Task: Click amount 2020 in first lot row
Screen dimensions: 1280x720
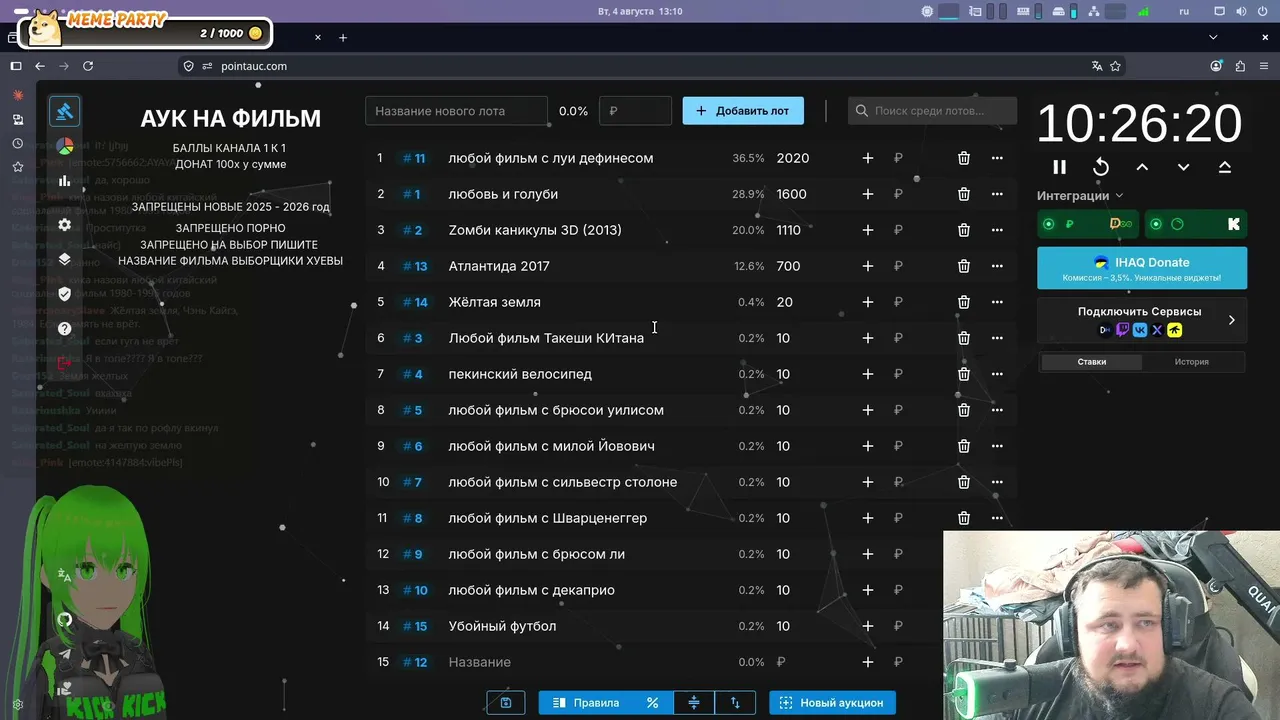Action: (793, 158)
